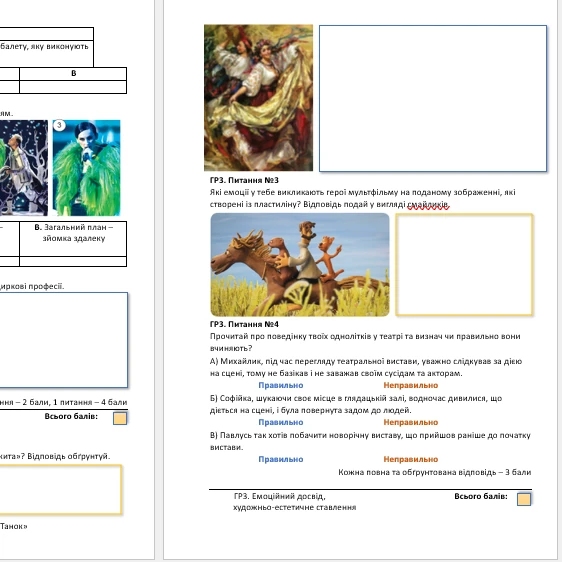
Task: Click the misspelled word 'смайликів' underlined in red
Action: pyautogui.click(x=428, y=204)
